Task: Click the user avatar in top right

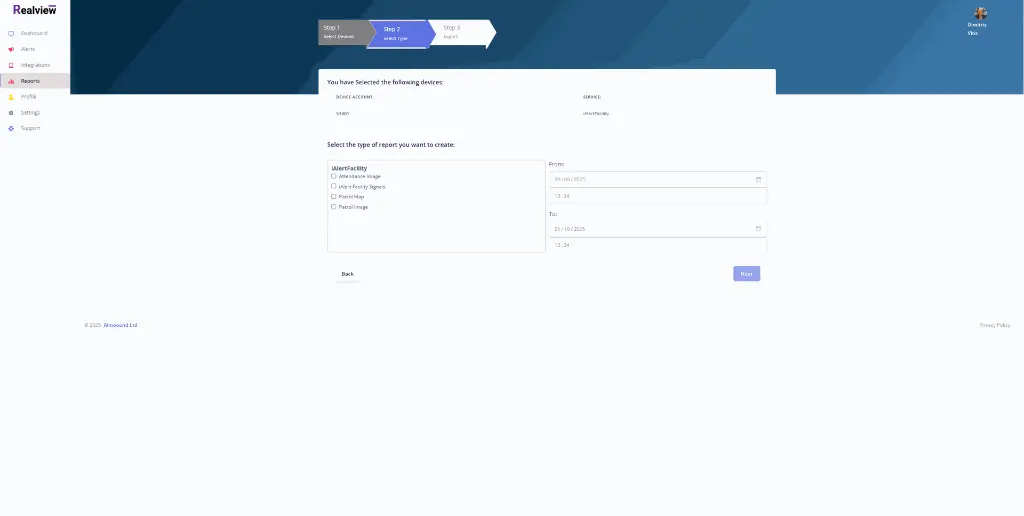Action: pyautogui.click(x=980, y=13)
